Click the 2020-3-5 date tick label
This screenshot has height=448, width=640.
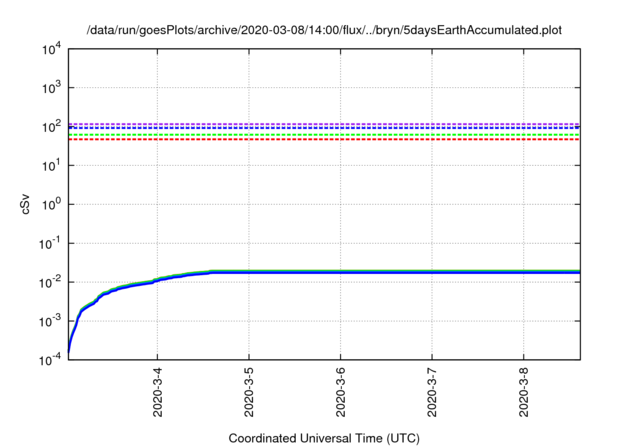(249, 392)
